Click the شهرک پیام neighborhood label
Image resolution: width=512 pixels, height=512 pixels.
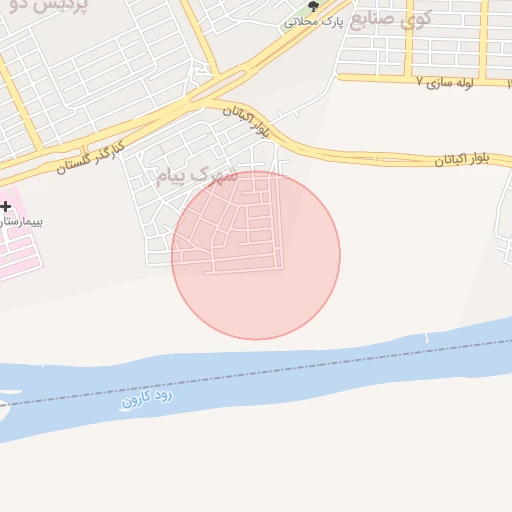[197, 176]
